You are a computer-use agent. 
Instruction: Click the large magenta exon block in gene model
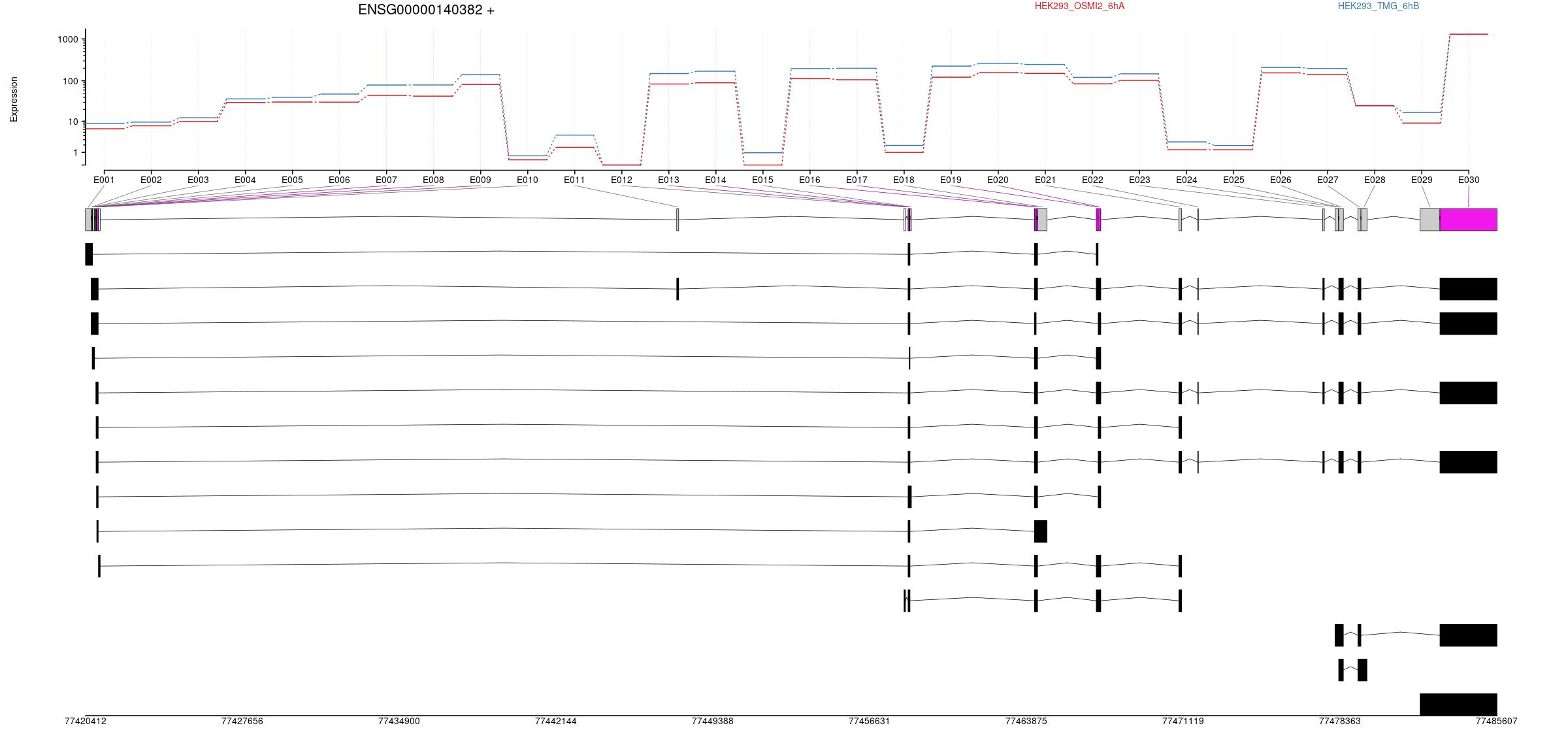coord(1469,220)
